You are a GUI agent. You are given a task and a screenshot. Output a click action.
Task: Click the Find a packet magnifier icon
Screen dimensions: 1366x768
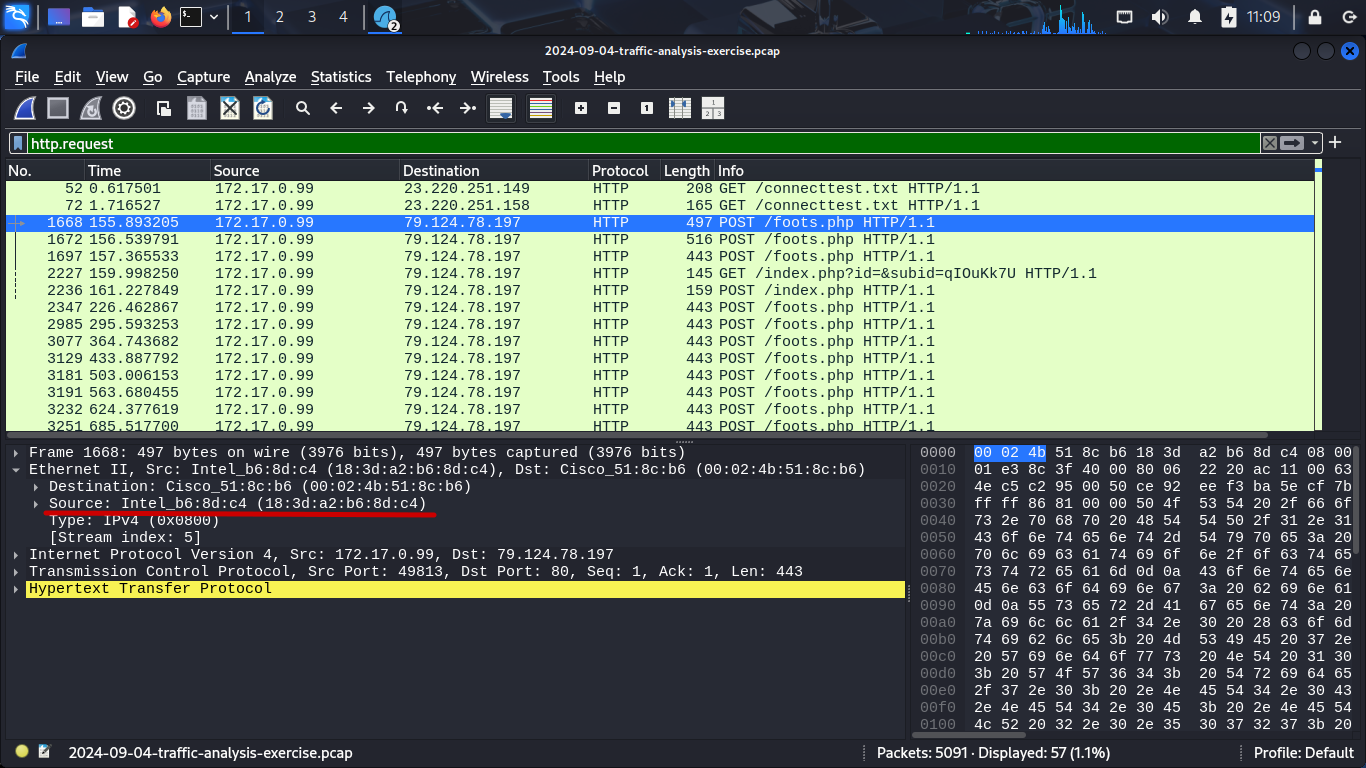tap(303, 108)
